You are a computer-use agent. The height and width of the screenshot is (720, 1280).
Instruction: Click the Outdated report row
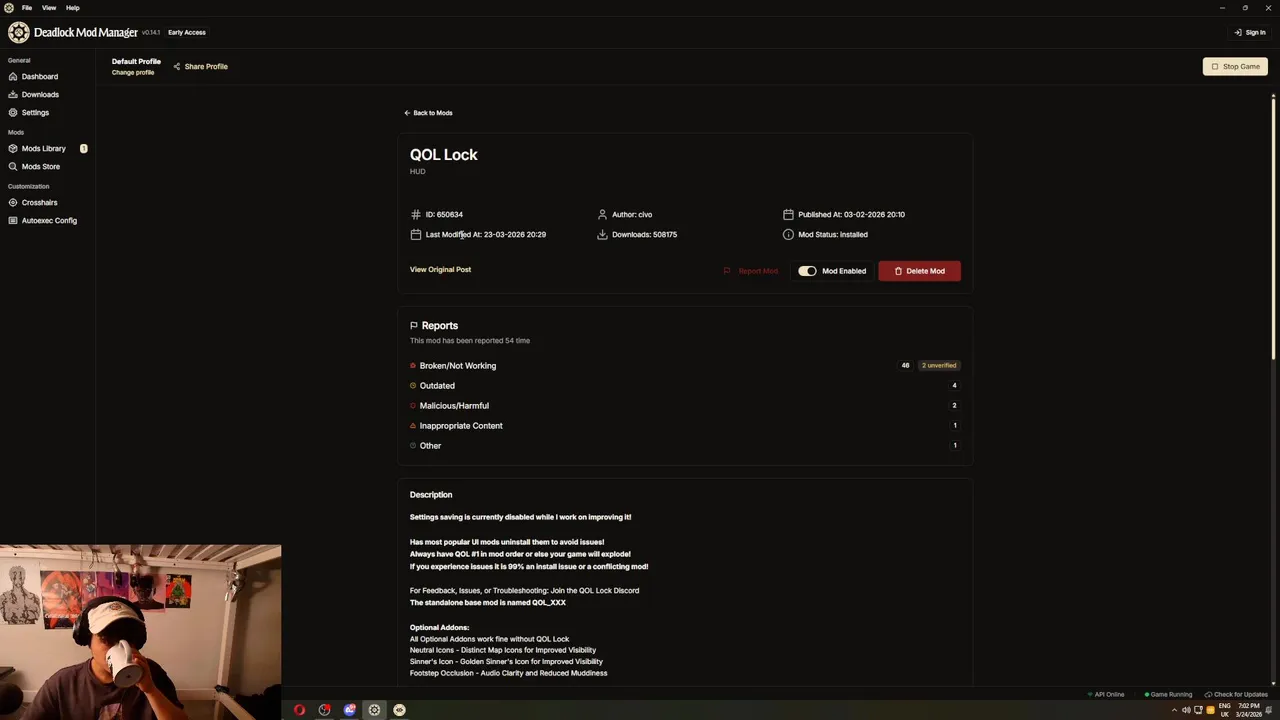click(x=684, y=385)
